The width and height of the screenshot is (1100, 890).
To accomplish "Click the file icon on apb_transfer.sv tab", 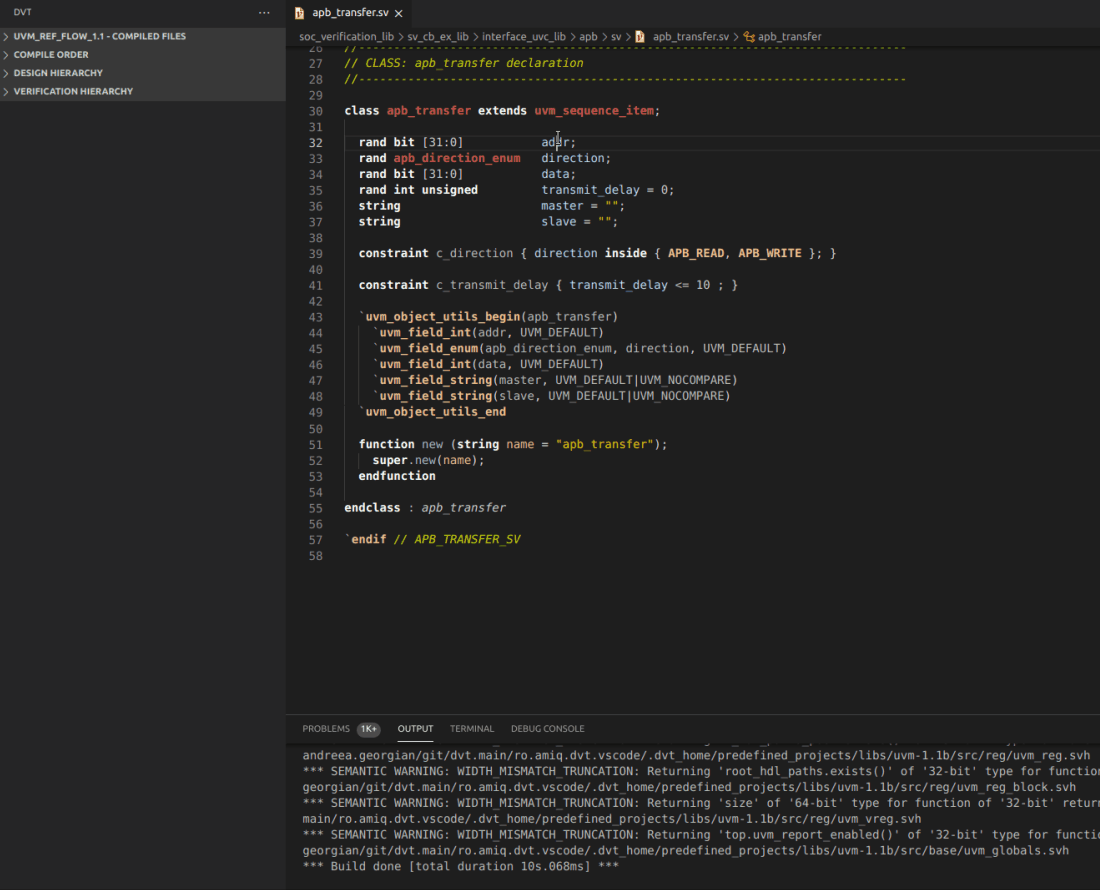I will tap(300, 13).
